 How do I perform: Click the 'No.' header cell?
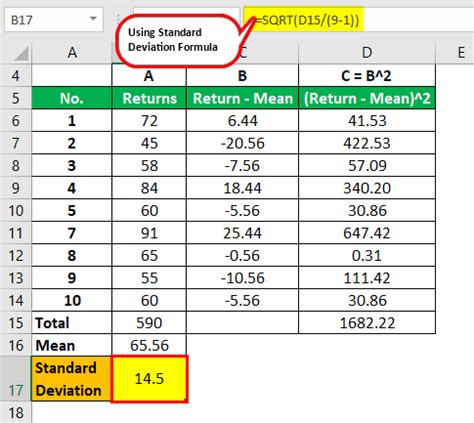(72, 98)
